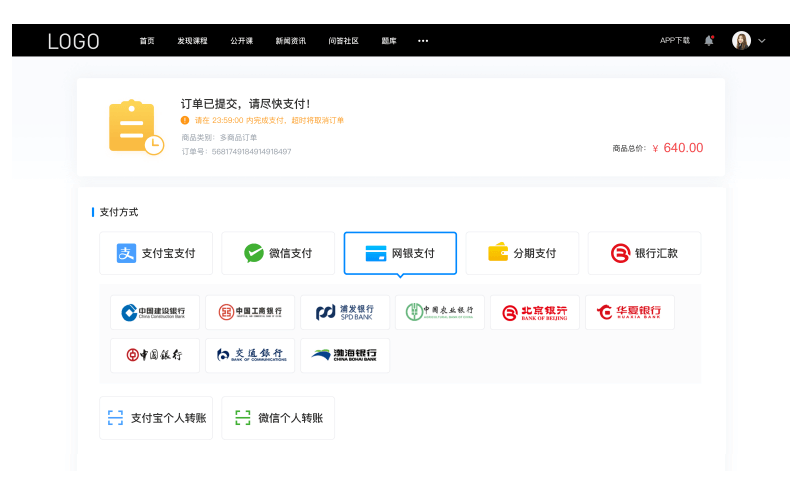This screenshot has width=800, height=495.
Task: Click 支付宝个人转账 button
Action: click(156, 418)
